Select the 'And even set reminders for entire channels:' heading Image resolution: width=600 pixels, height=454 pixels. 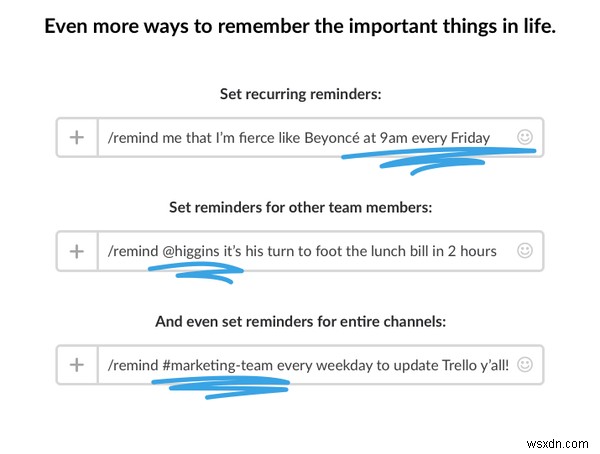[301, 322]
